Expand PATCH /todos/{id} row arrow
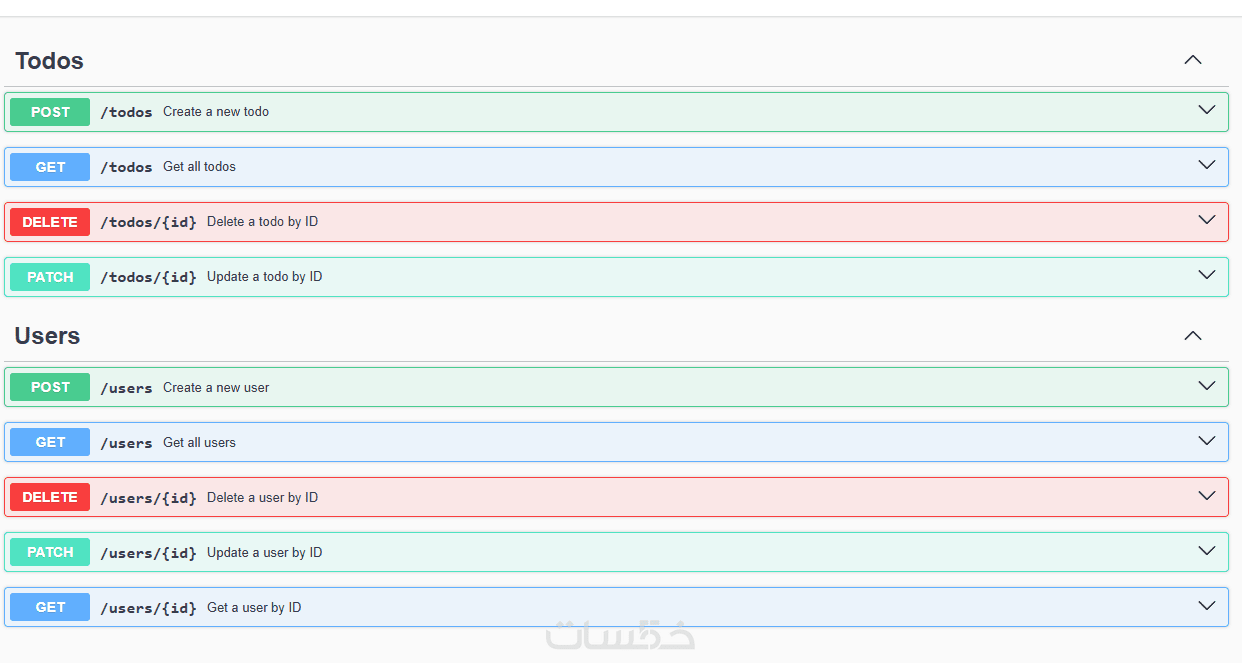This screenshot has width=1242, height=663. [1207, 275]
